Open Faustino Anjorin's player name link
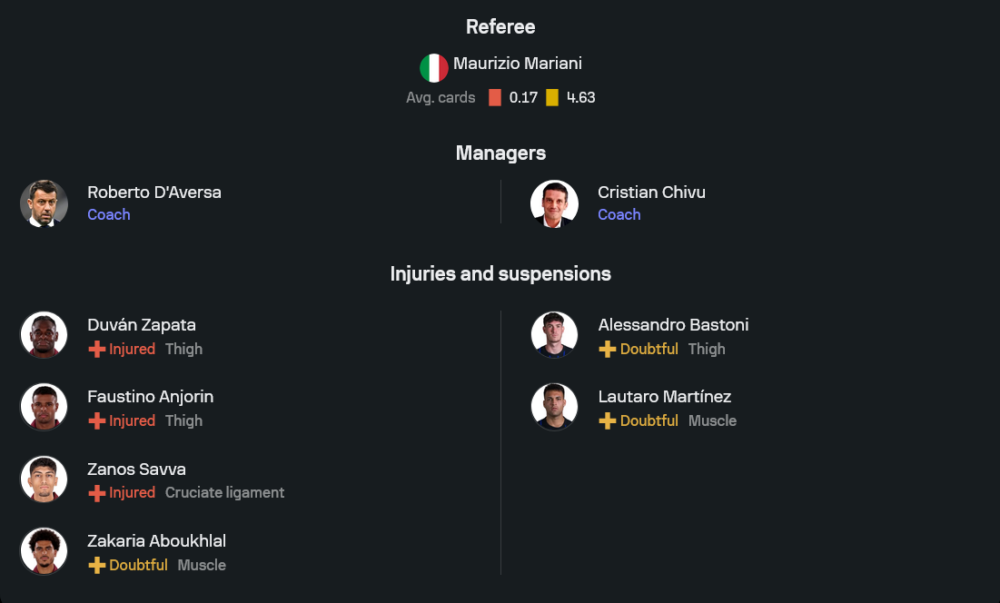 pos(150,397)
